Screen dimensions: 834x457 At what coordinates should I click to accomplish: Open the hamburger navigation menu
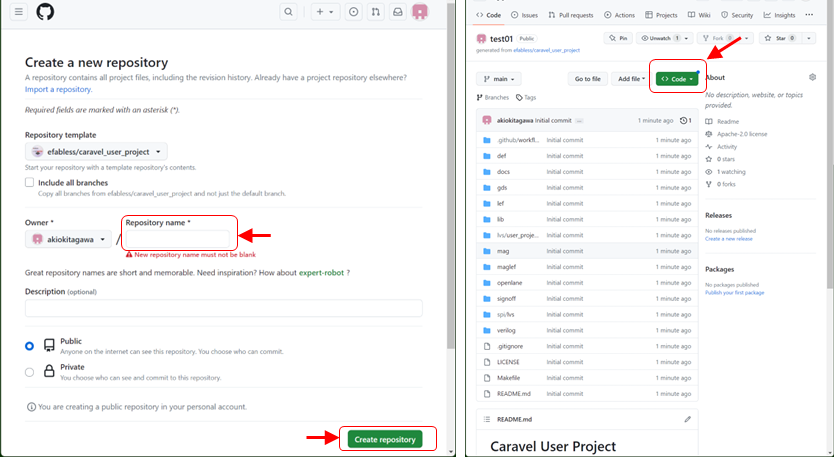point(19,12)
